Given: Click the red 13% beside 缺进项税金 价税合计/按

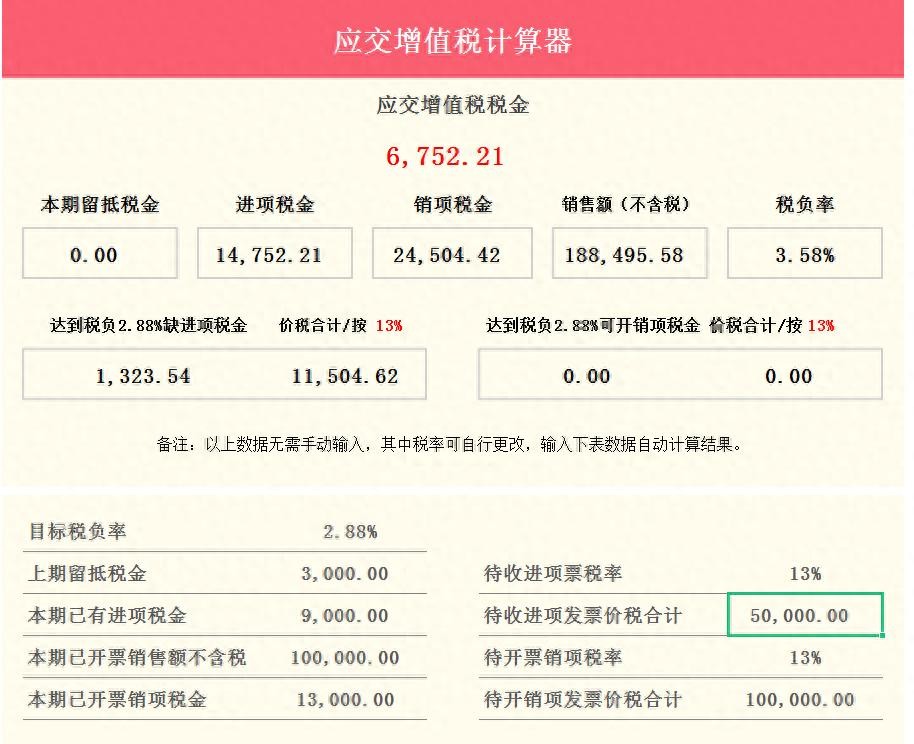Looking at the screenshot, I should pos(389,325).
